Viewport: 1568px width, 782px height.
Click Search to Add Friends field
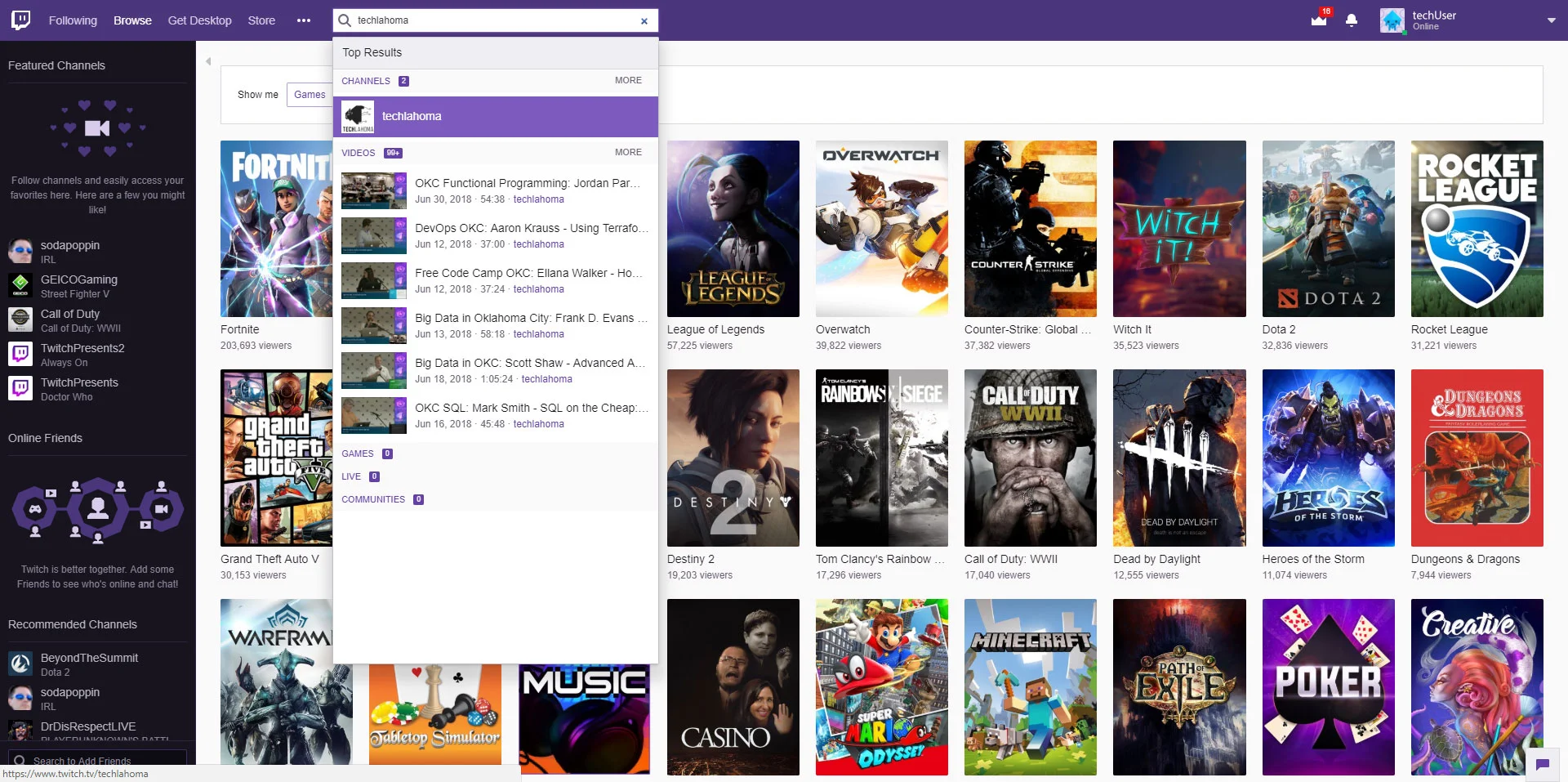(98, 760)
